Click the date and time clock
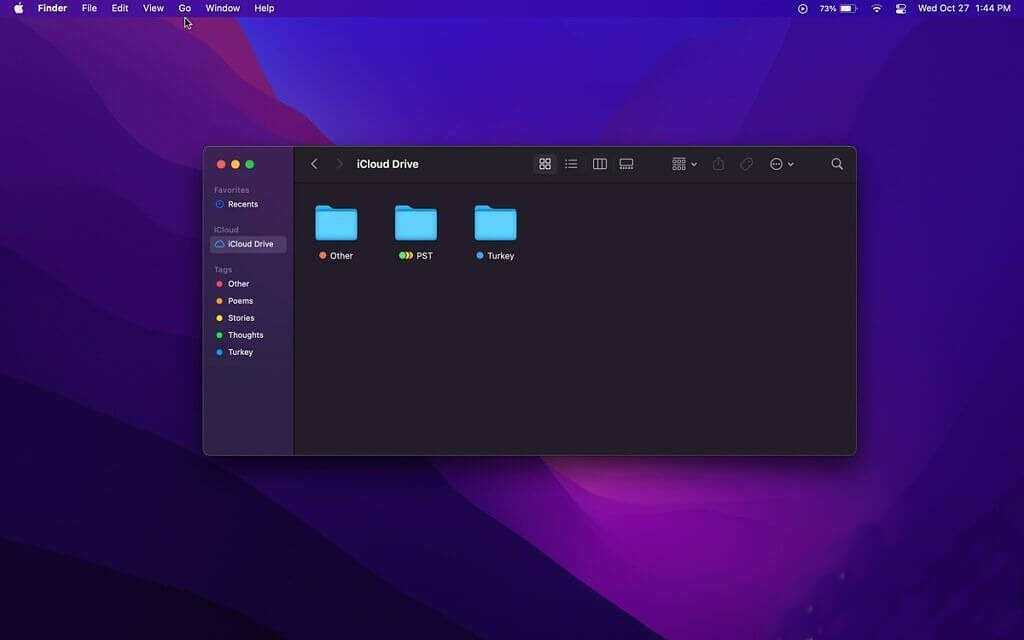Screen dimensions: 1024x640 pos(964,8)
